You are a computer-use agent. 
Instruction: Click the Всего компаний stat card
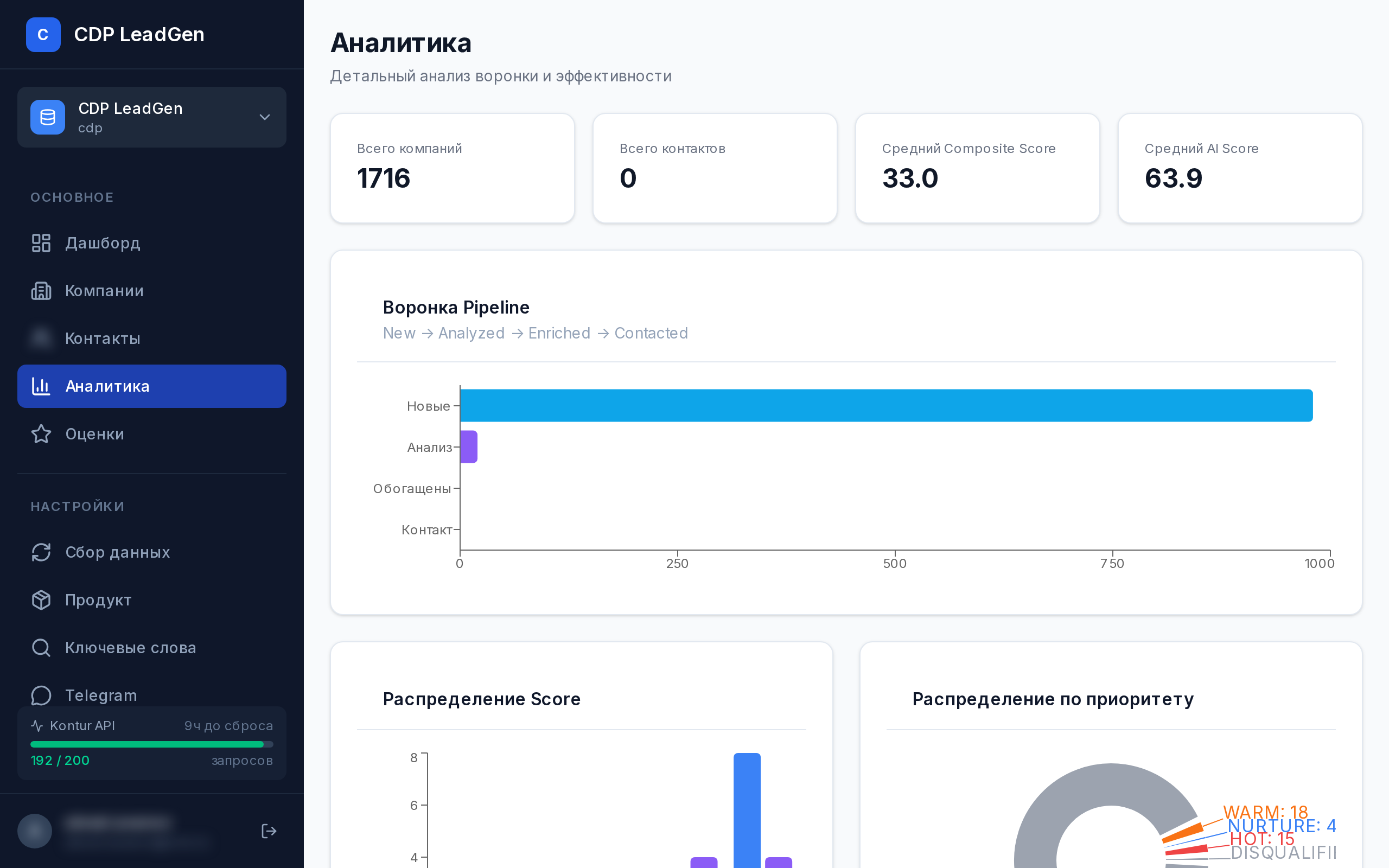coord(452,168)
